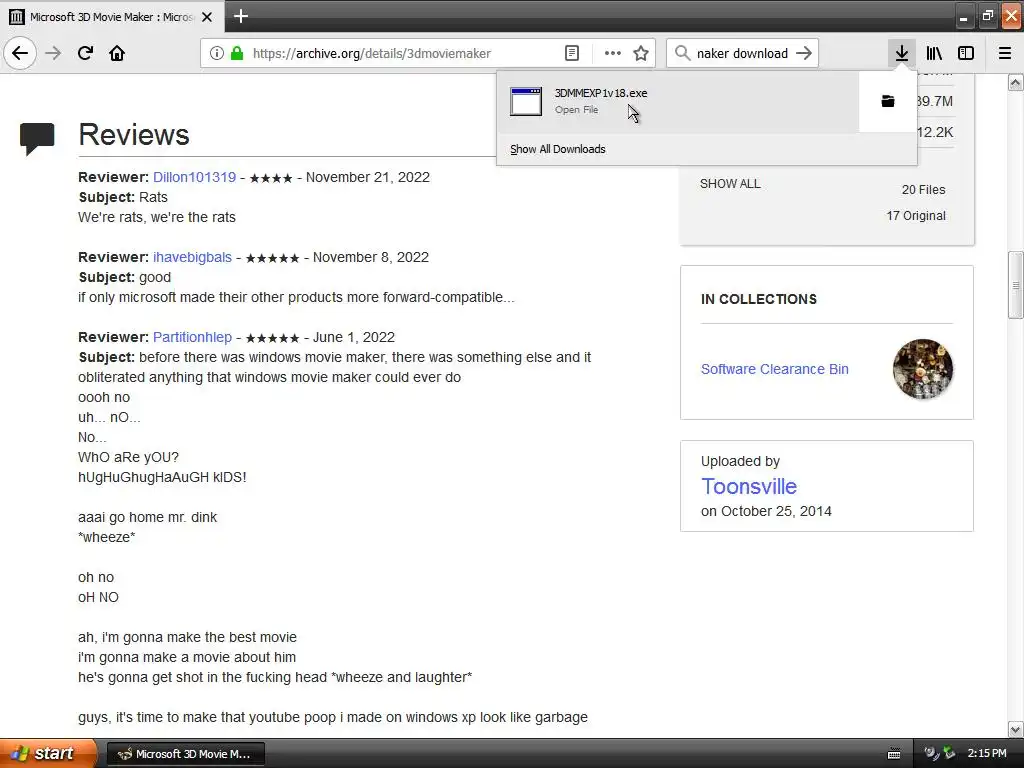The width and height of the screenshot is (1024, 768).
Task: Bookmark this page with the star
Action: click(641, 54)
